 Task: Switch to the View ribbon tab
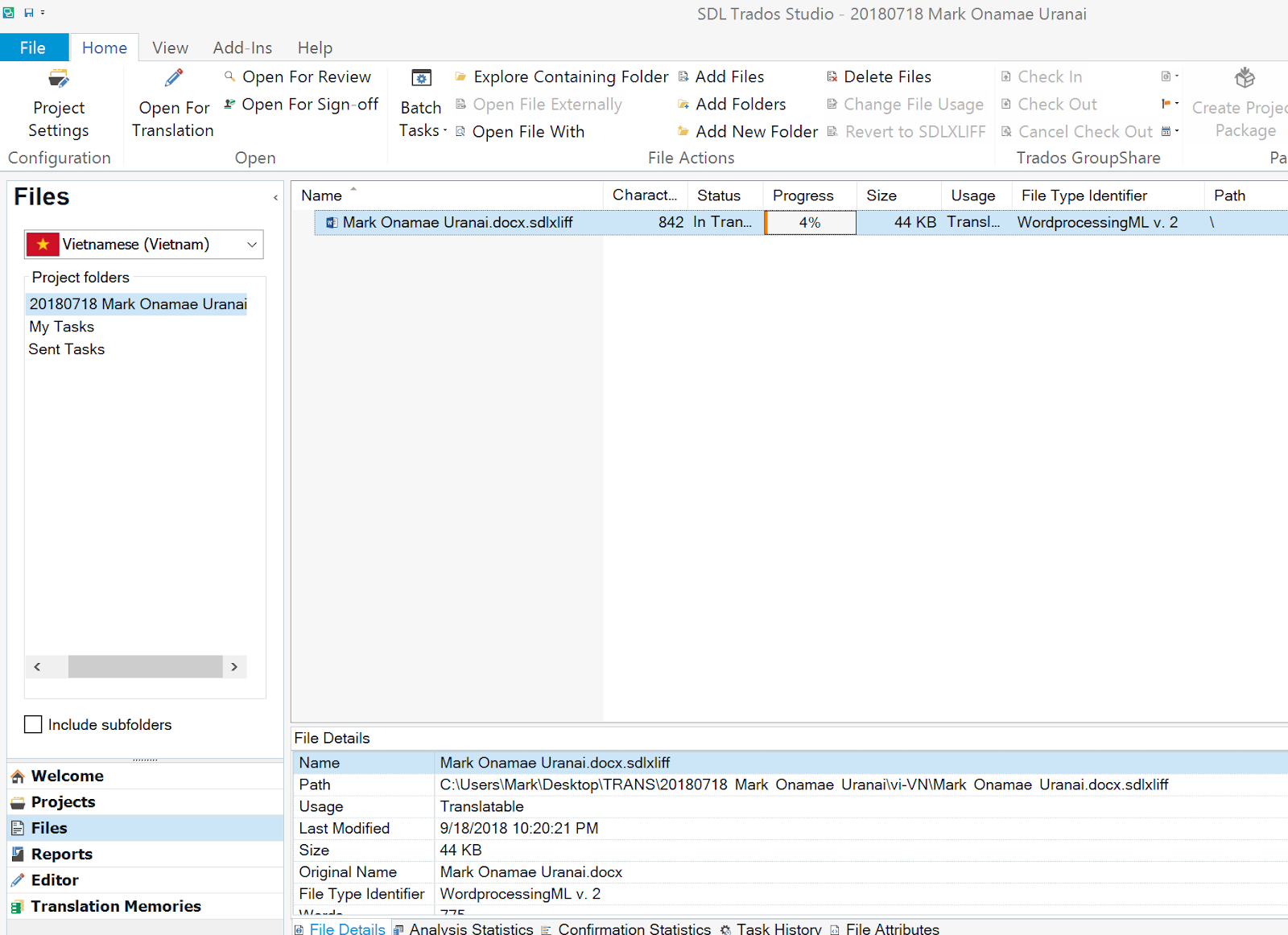click(x=171, y=47)
